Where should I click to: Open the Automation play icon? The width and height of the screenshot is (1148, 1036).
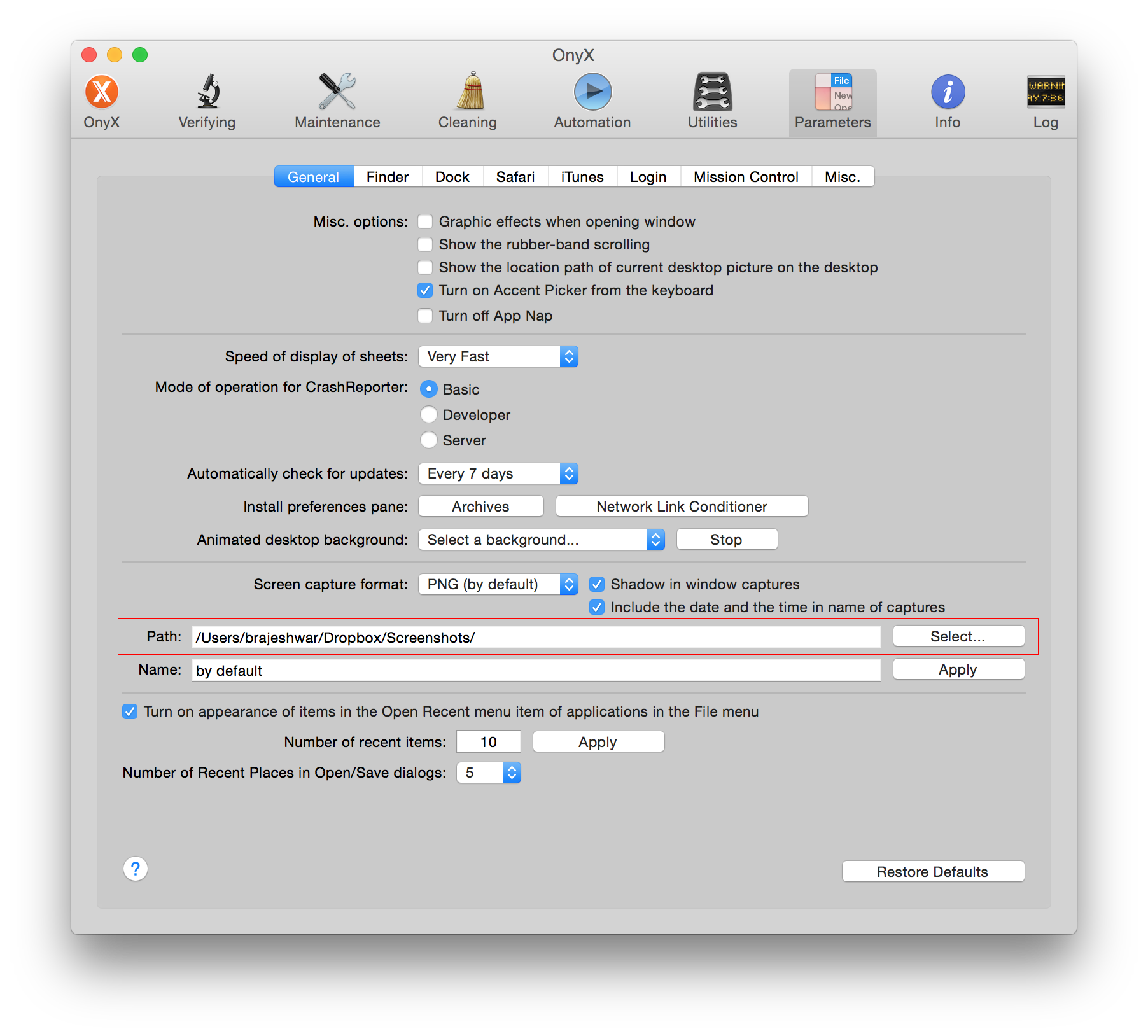[592, 93]
